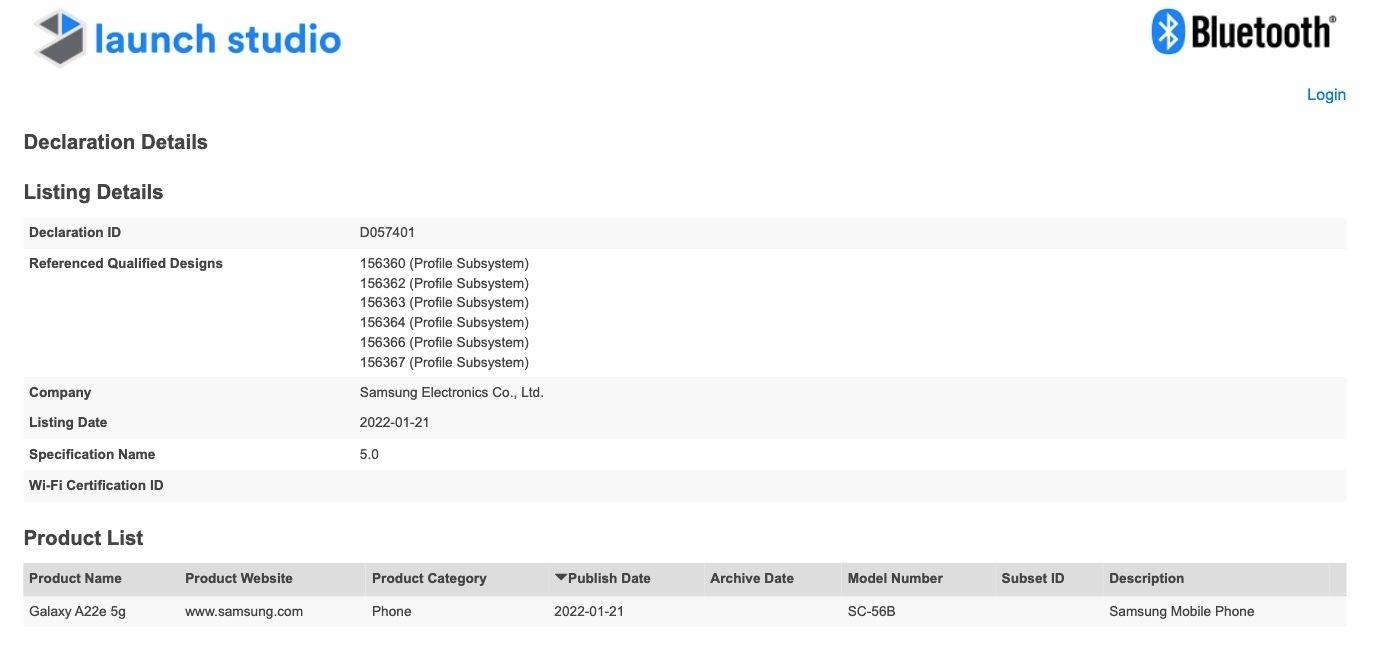
Task: Sort products by Model Number column
Action: point(895,578)
